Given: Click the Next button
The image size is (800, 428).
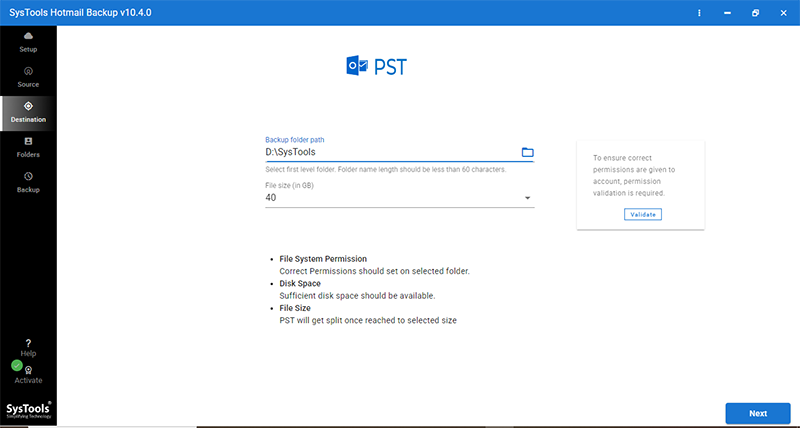Looking at the screenshot, I should pyautogui.click(x=758, y=413).
